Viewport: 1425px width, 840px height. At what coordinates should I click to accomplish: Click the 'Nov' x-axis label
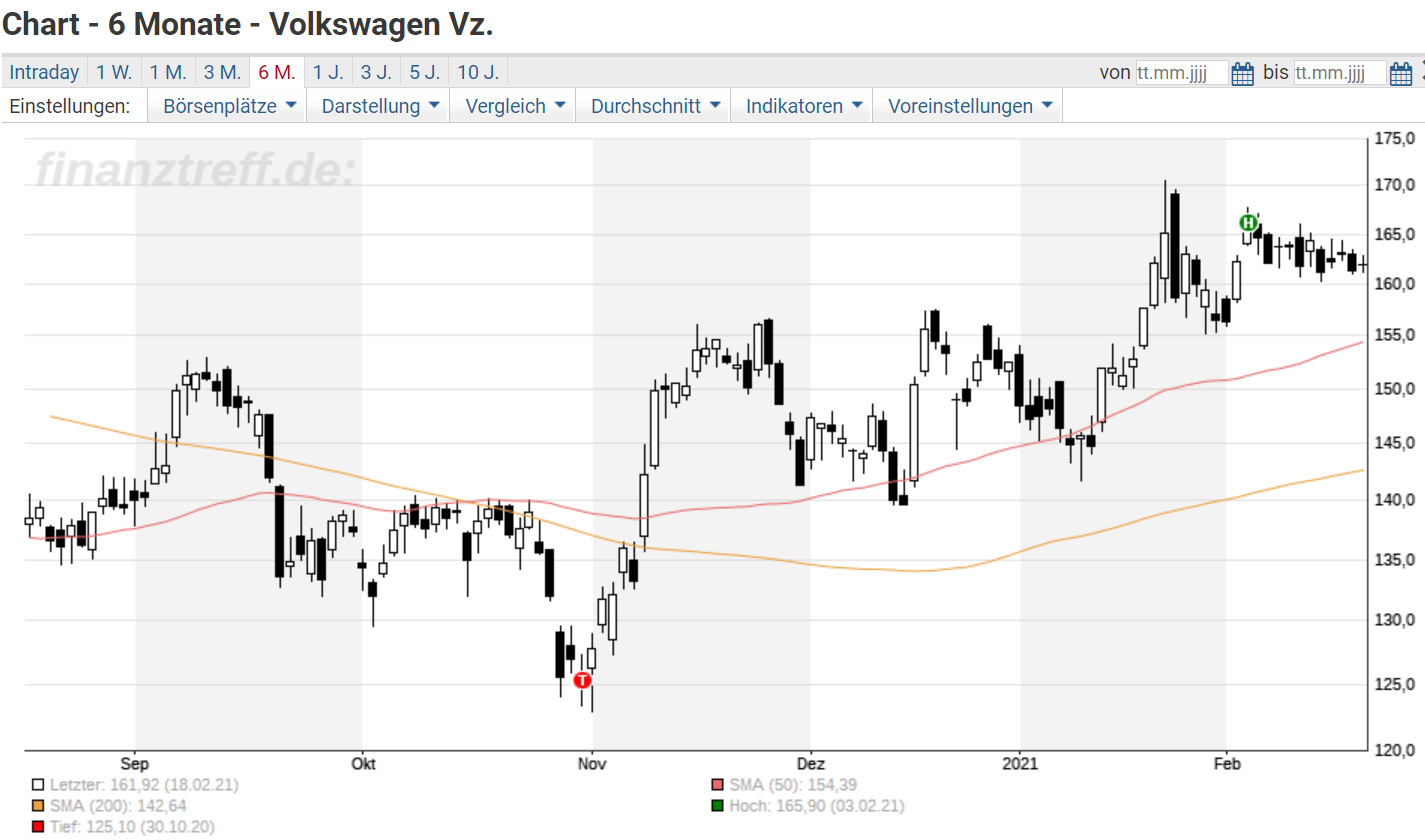[592, 764]
